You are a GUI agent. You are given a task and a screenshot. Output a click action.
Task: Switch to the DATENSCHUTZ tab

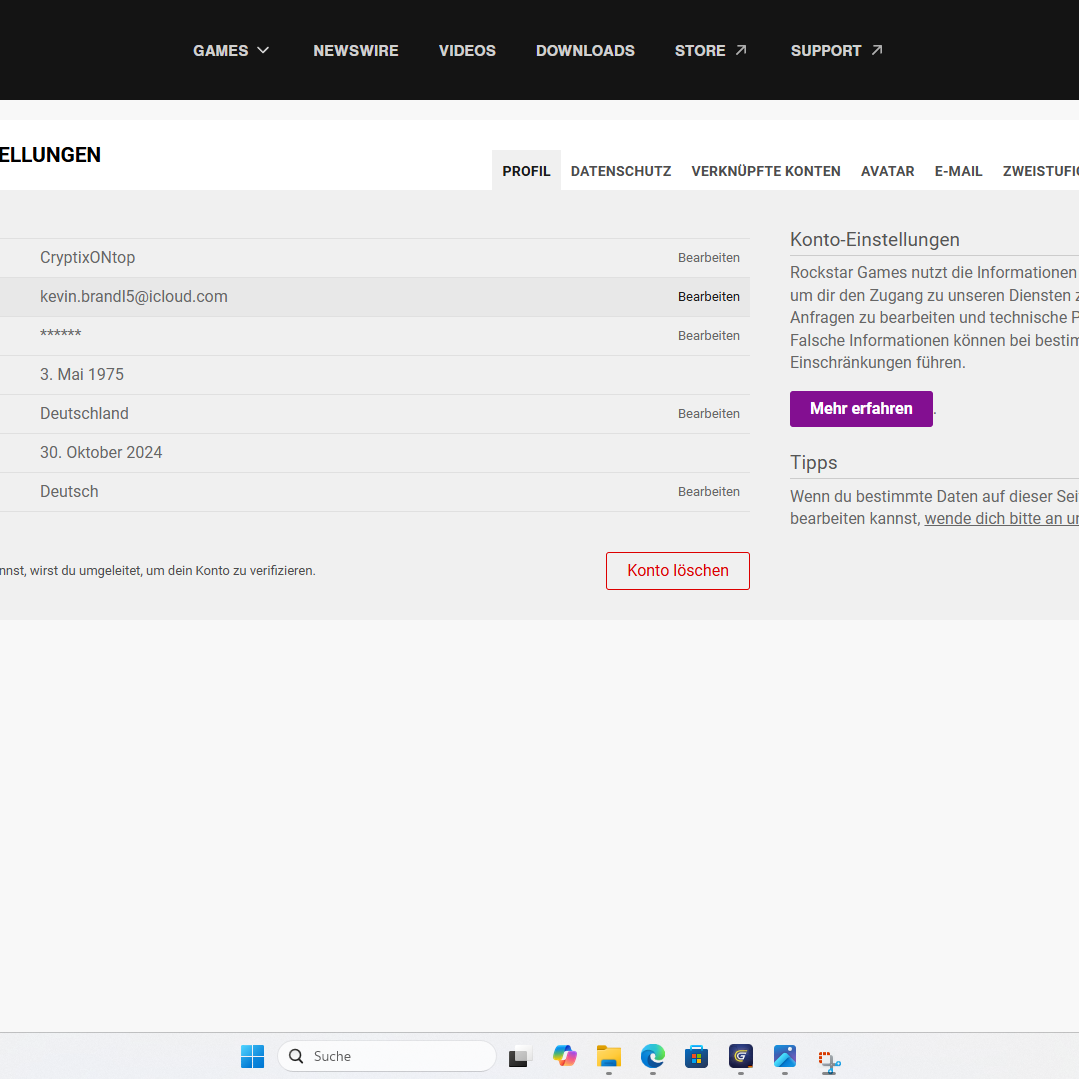tap(621, 171)
